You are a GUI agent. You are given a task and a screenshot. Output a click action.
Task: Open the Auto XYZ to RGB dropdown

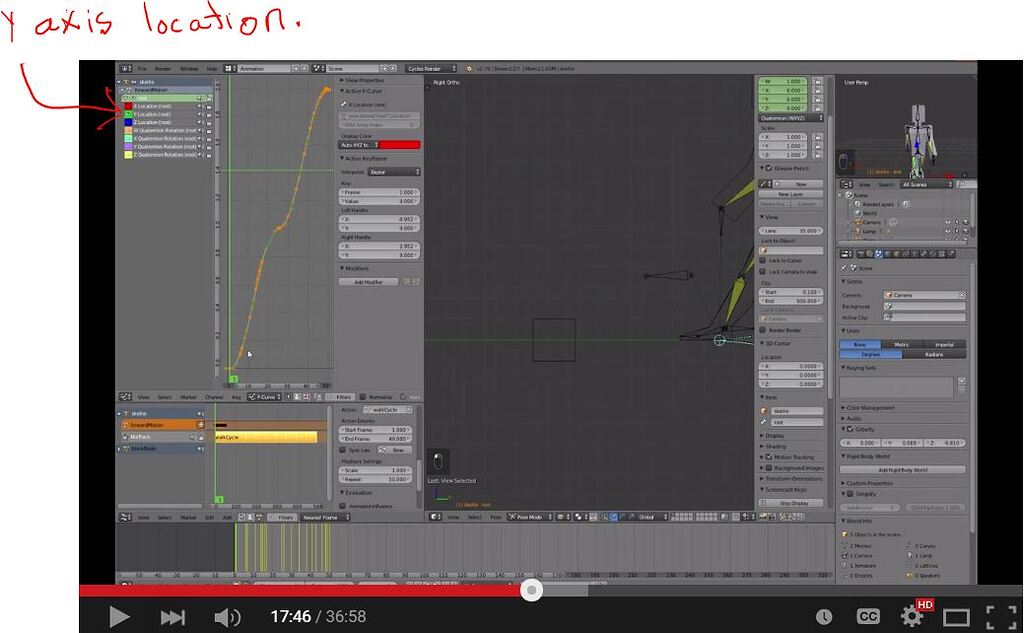coord(358,145)
